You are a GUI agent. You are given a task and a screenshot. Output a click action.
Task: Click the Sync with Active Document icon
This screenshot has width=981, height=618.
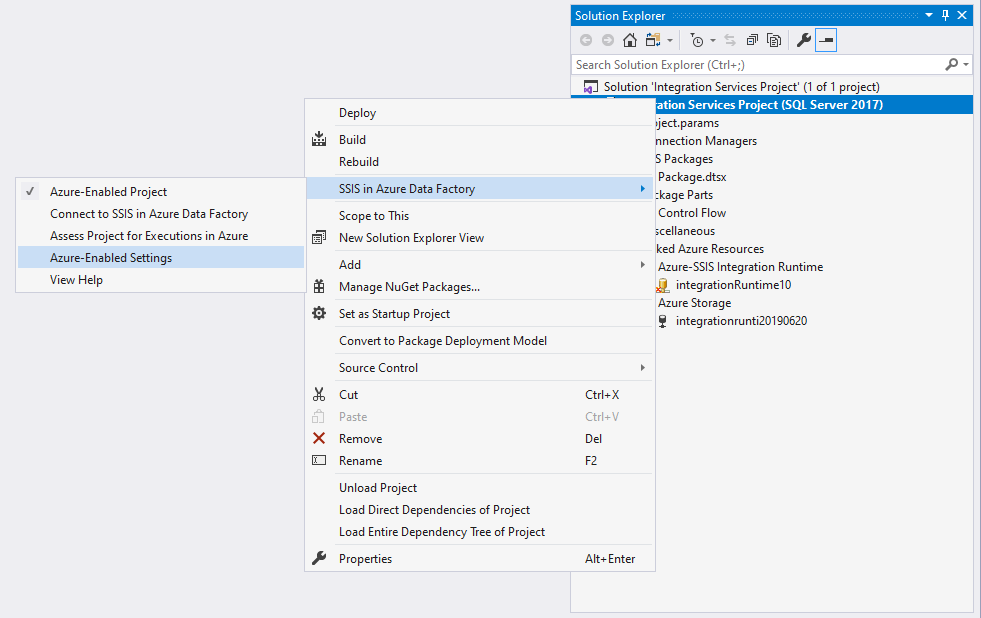728,40
